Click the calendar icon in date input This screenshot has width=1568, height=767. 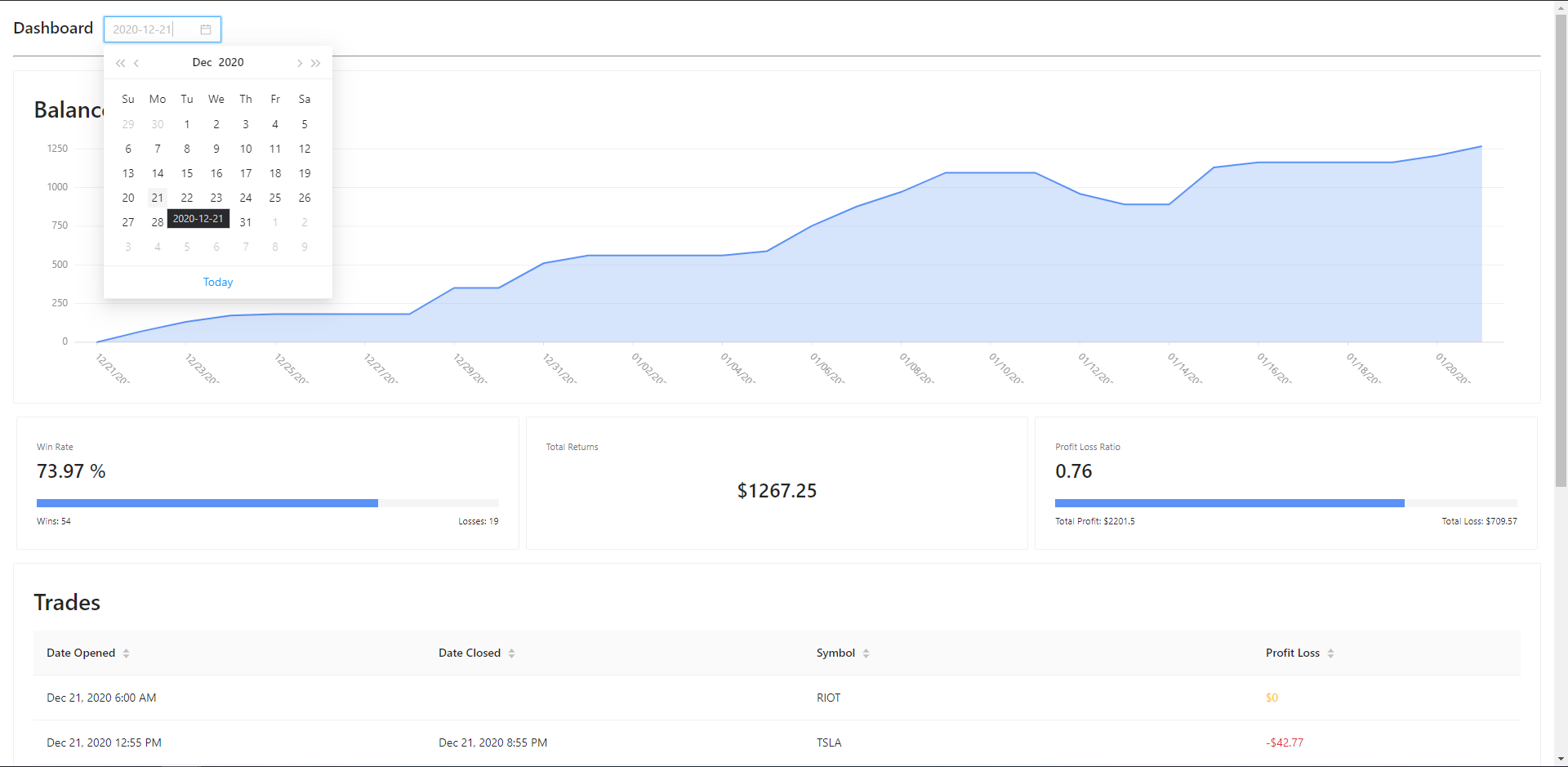pyautogui.click(x=206, y=29)
